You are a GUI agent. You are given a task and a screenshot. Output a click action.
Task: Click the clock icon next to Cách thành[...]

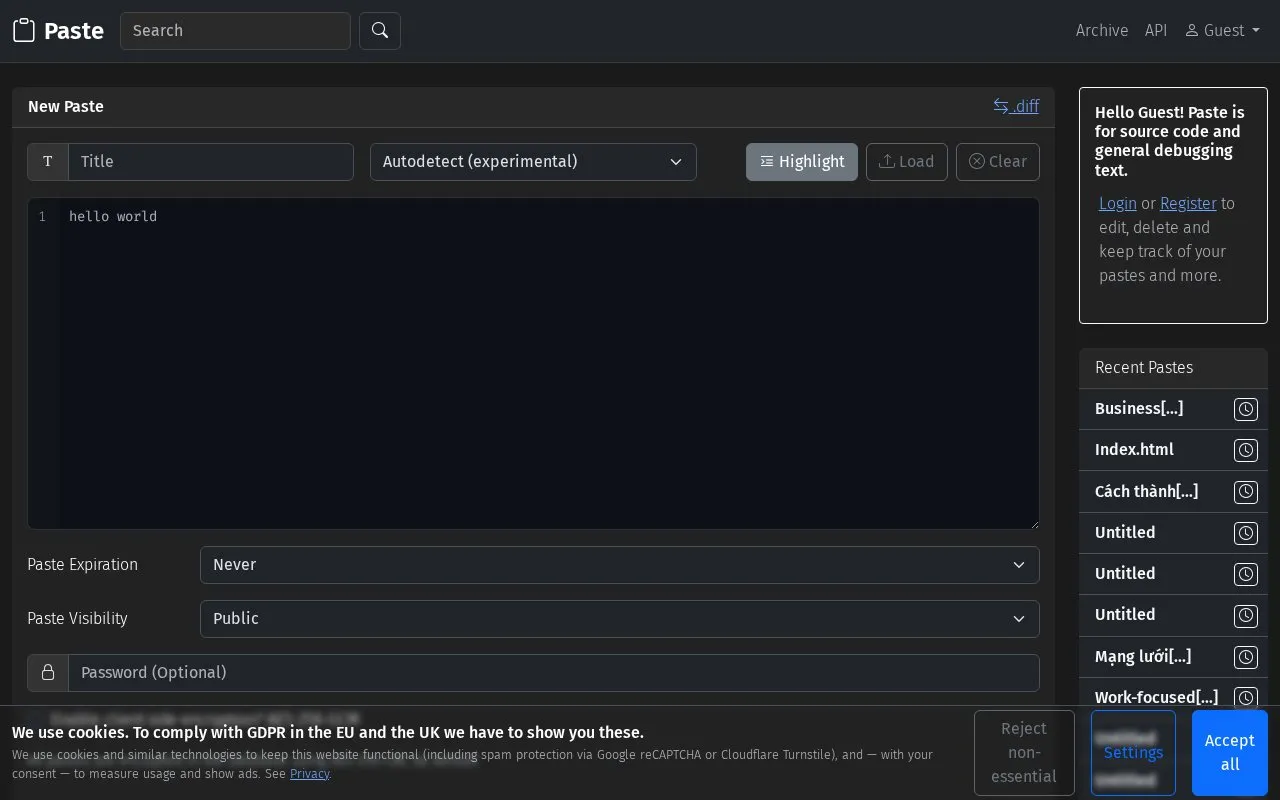point(1246,492)
